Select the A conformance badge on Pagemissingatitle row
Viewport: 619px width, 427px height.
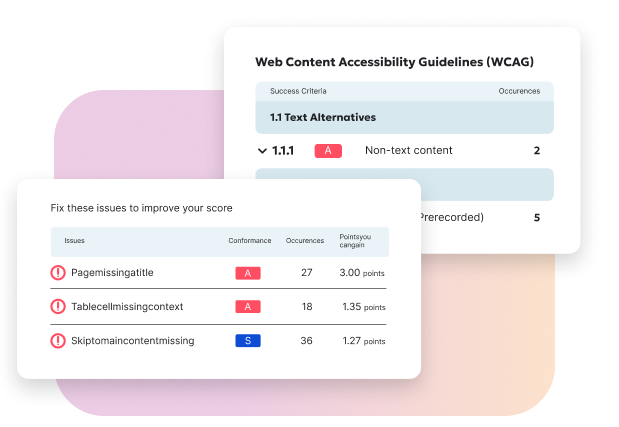pyautogui.click(x=248, y=273)
